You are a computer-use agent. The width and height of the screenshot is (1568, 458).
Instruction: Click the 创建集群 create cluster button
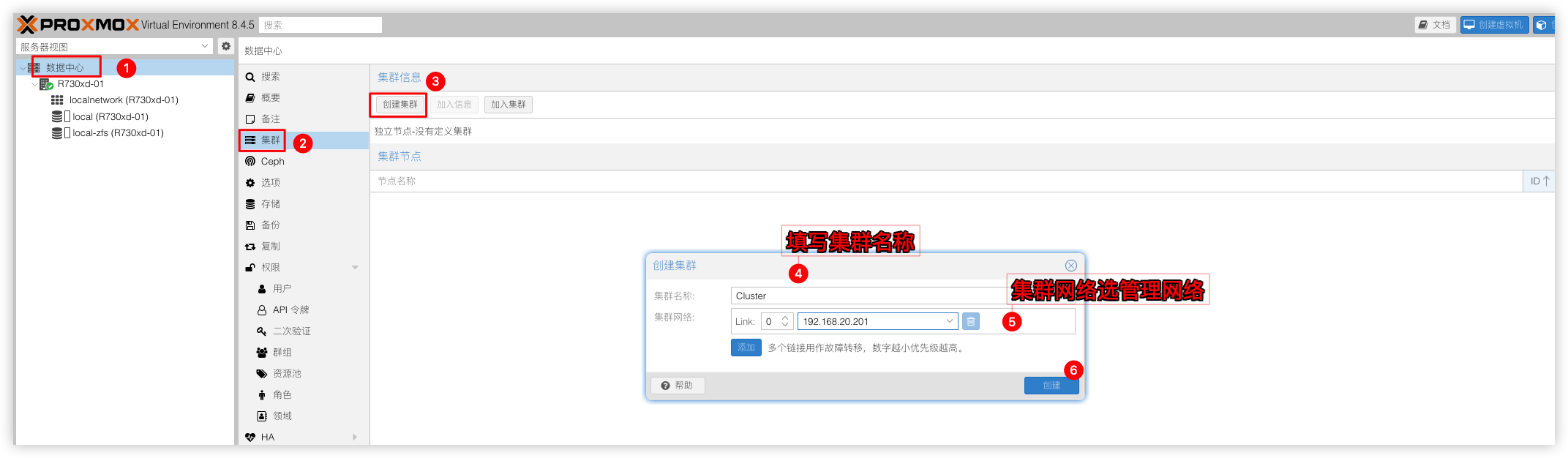coord(399,105)
